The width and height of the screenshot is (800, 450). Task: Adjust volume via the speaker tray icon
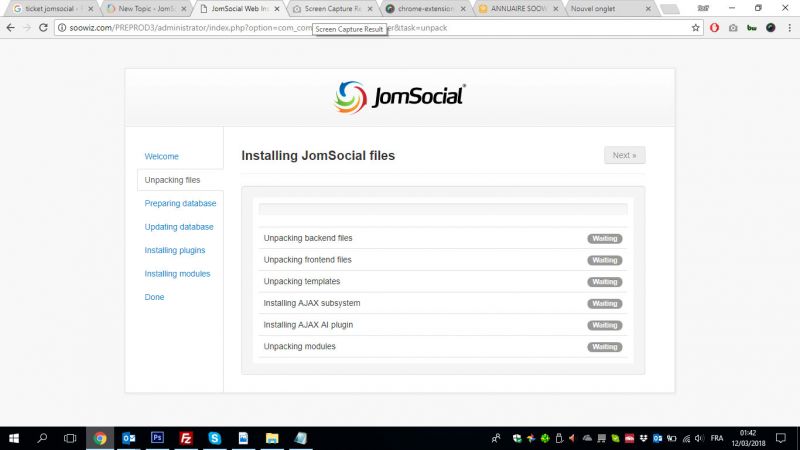699,438
